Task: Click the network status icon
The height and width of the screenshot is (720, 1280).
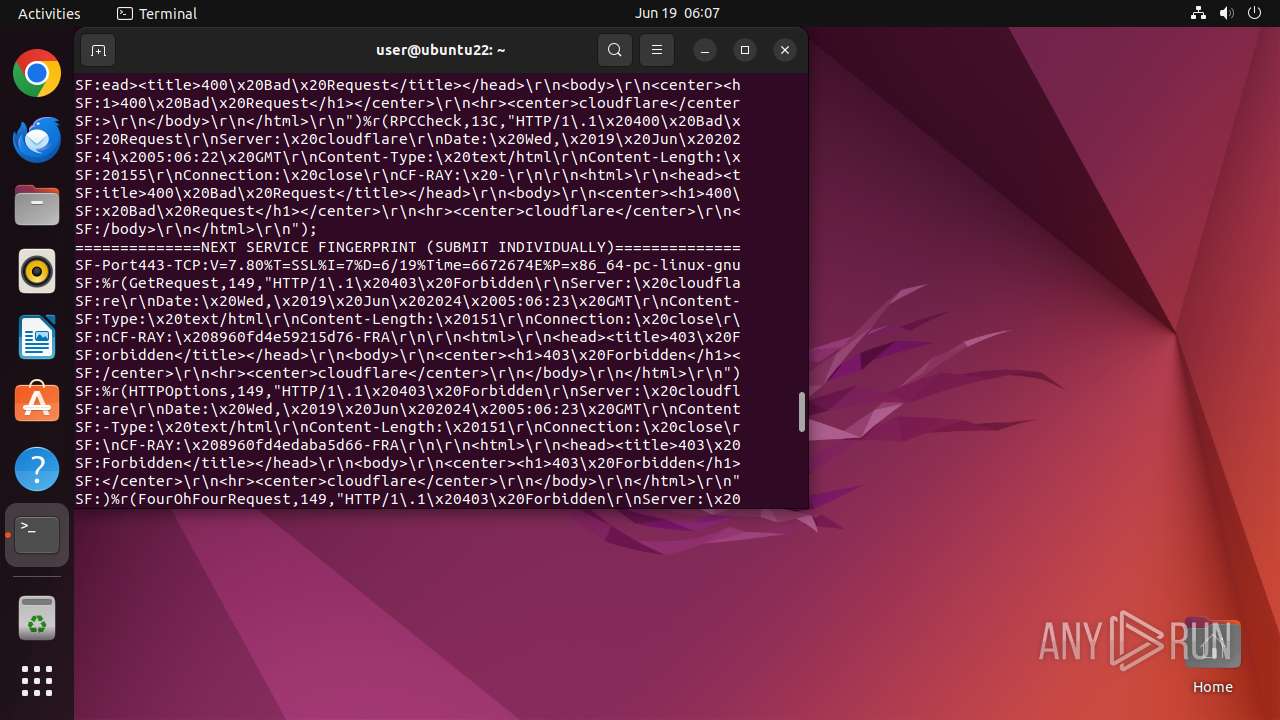Action: pyautogui.click(x=1199, y=13)
